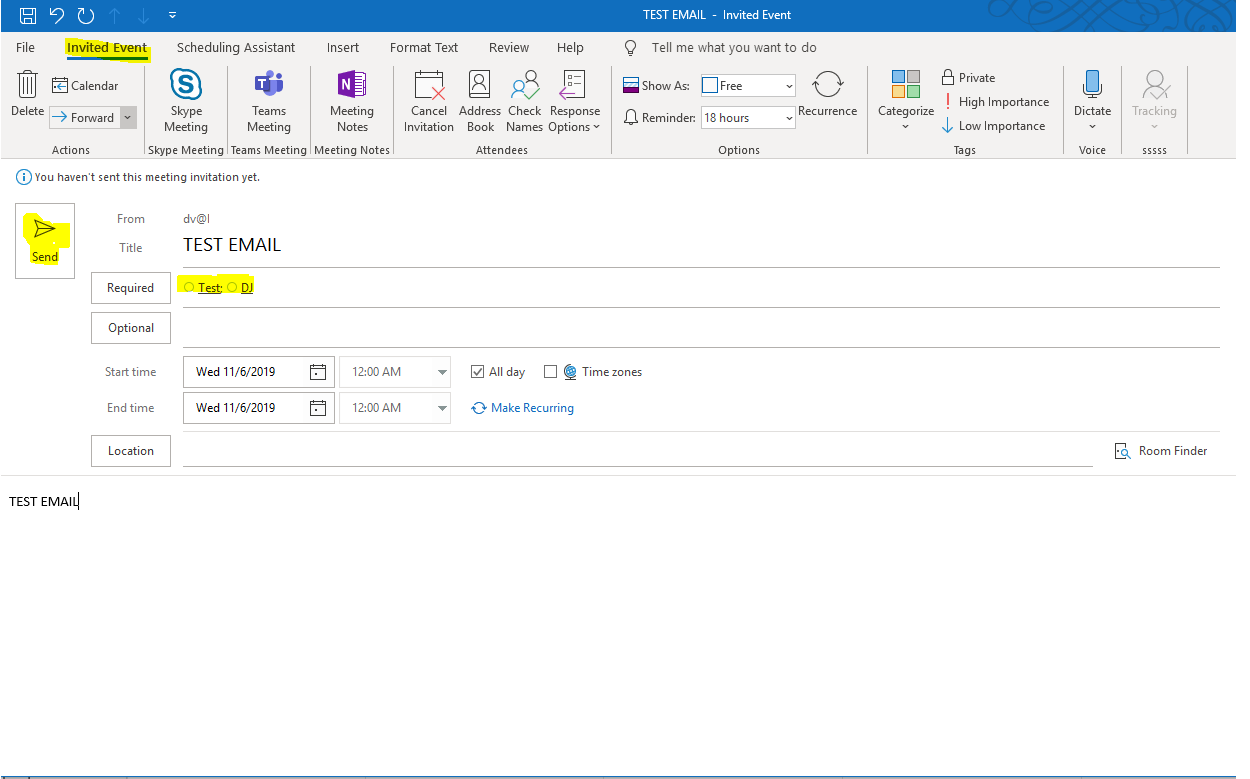Click the Optional attendees button
The height and width of the screenshot is (779, 1250).
131,328
